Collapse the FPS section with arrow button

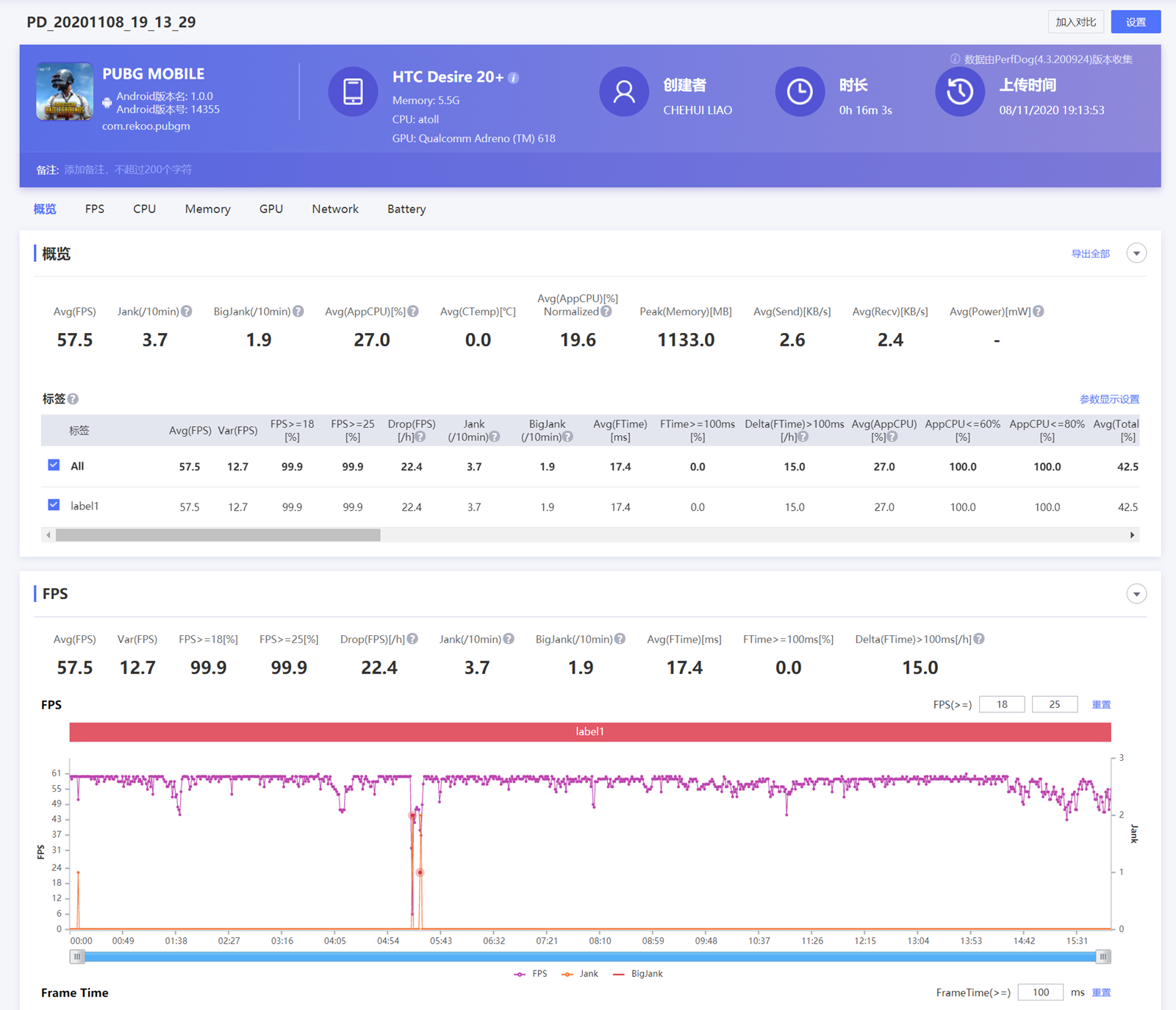pos(1136,594)
